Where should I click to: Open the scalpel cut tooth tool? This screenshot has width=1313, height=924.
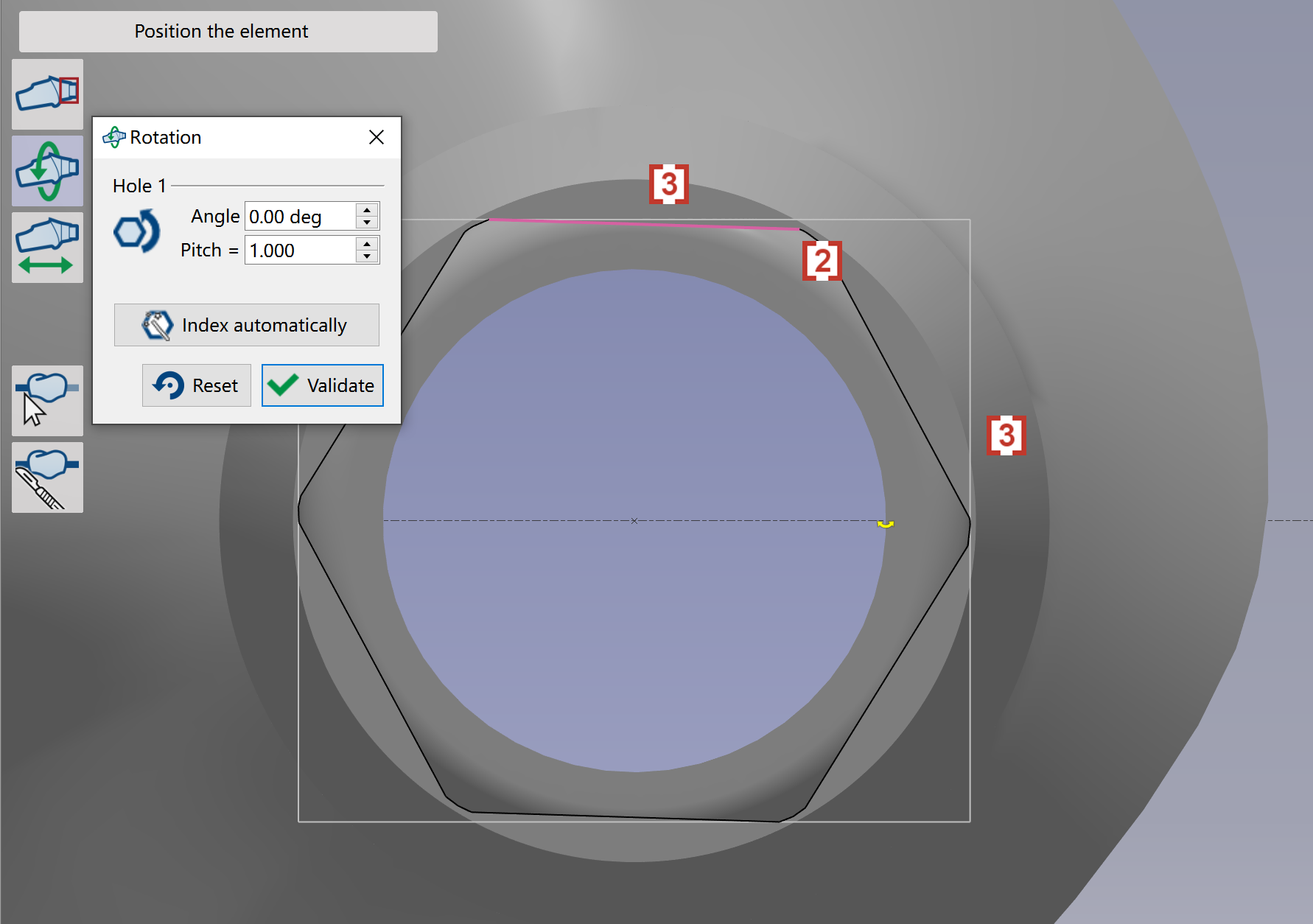[47, 477]
